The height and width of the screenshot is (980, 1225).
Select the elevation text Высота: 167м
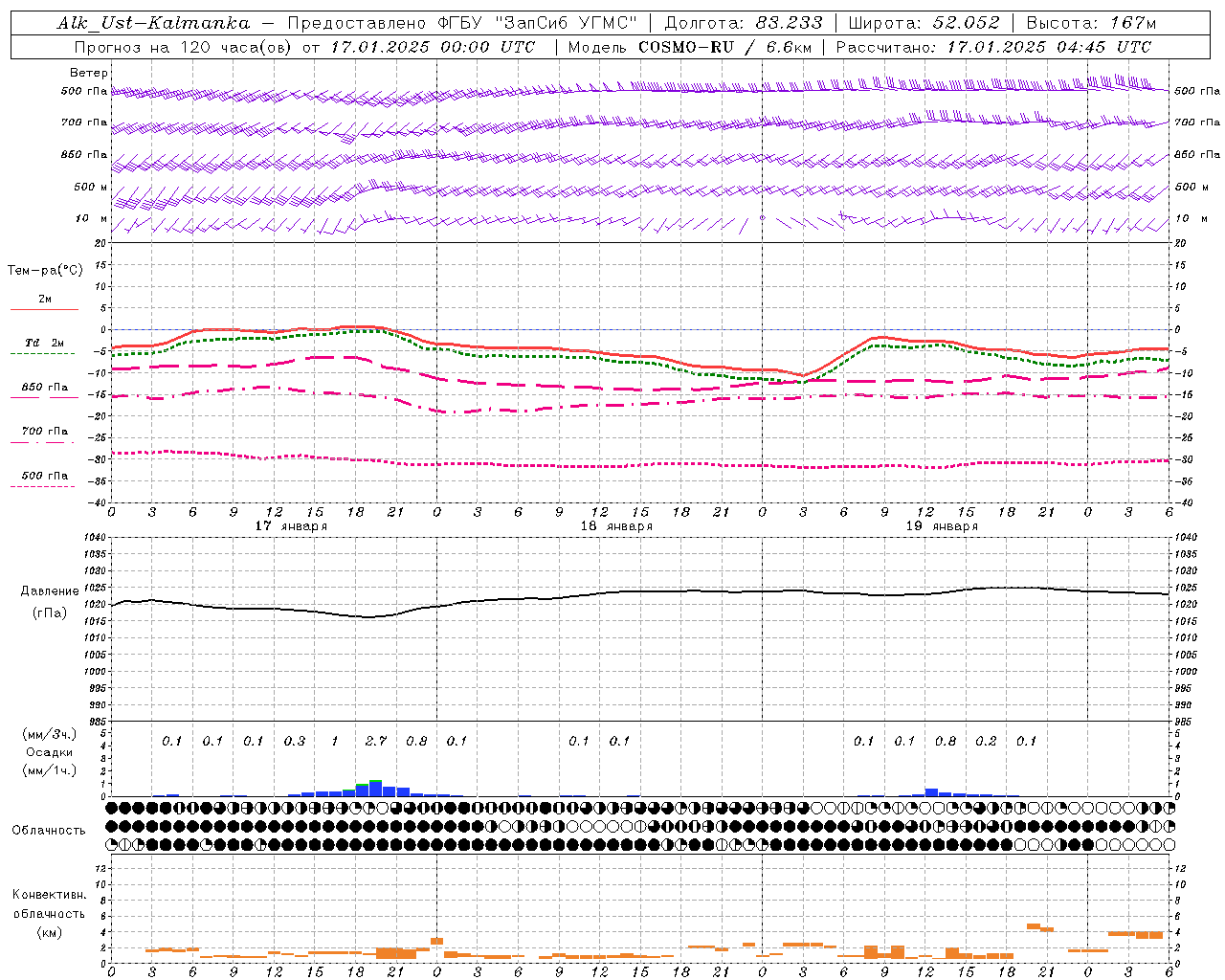1092,23
